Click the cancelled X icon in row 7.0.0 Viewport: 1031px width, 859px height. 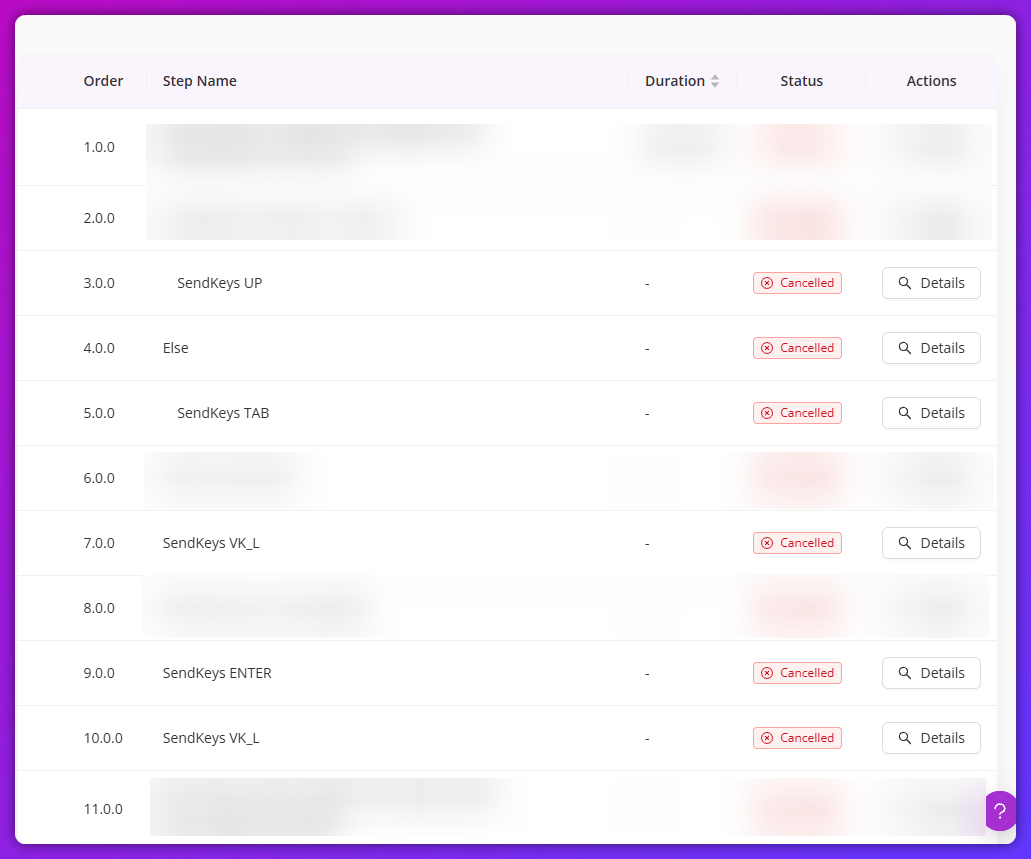click(767, 543)
